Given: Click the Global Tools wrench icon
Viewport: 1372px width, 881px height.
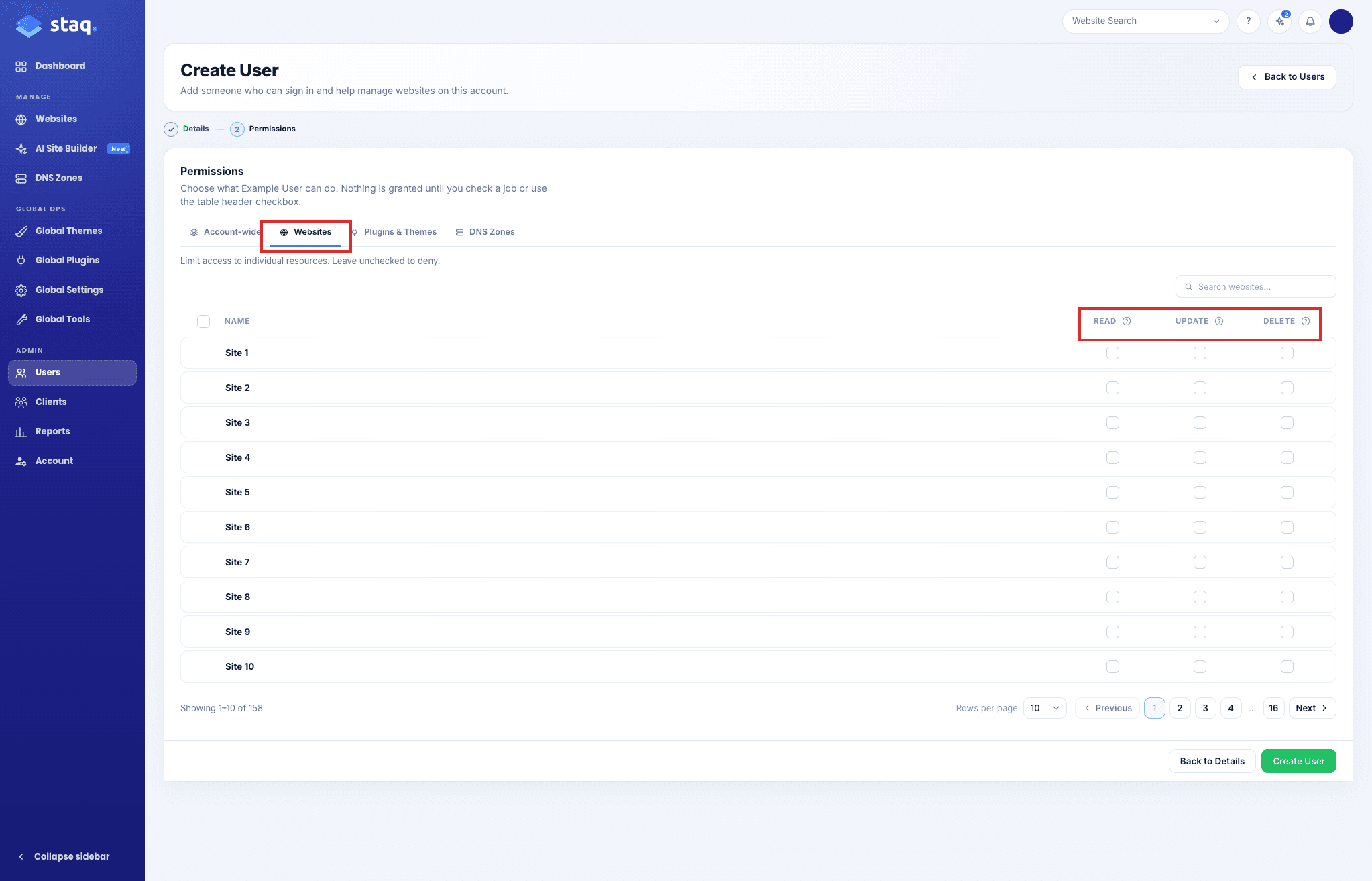Looking at the screenshot, I should [21, 320].
